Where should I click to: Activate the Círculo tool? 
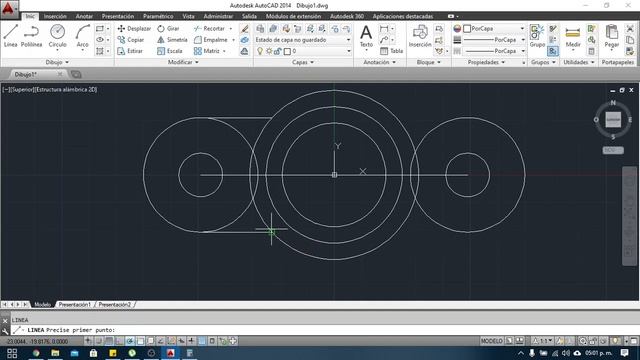[58, 36]
